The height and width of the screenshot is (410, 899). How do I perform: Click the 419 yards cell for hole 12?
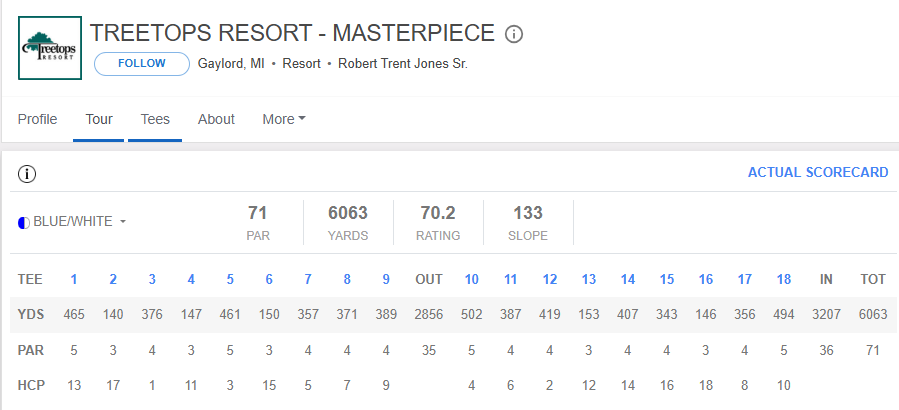[x=550, y=315]
